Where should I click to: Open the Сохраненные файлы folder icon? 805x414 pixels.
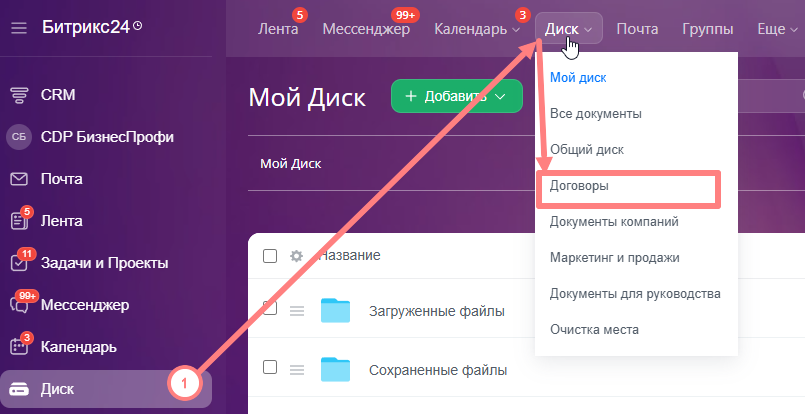335,369
